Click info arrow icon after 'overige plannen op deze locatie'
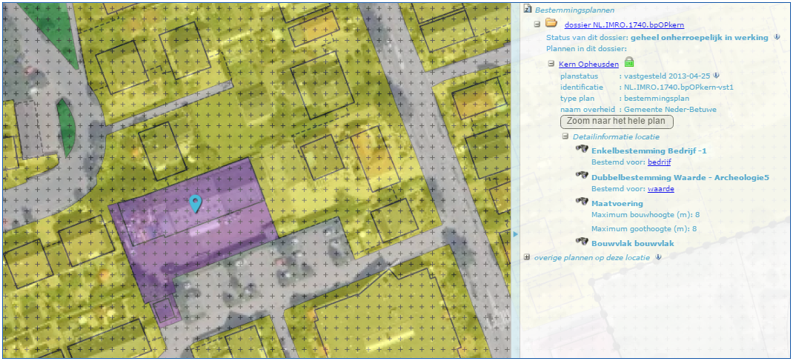Screen dimensions: 796x363 tap(658, 257)
